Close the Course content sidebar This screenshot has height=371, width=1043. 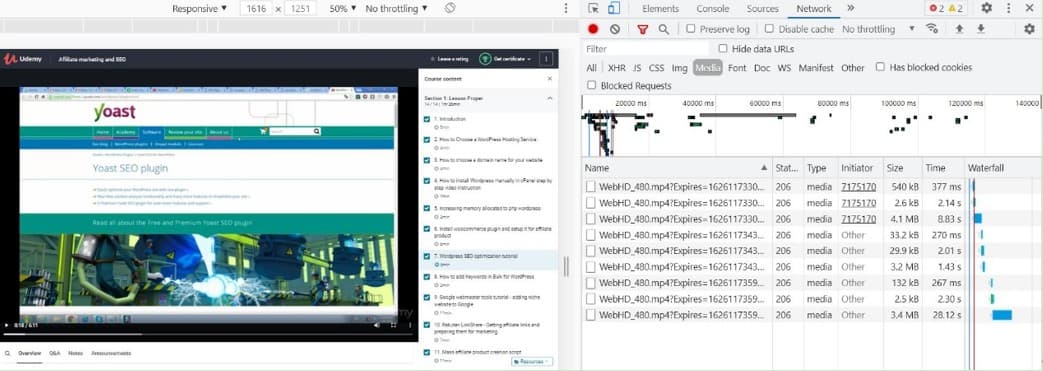click(x=549, y=78)
